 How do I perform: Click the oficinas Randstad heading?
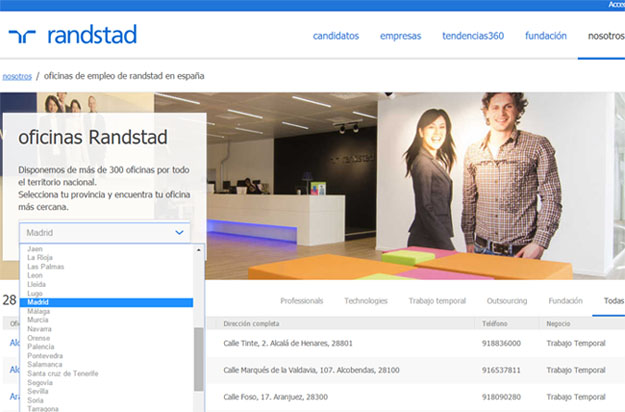point(92,137)
